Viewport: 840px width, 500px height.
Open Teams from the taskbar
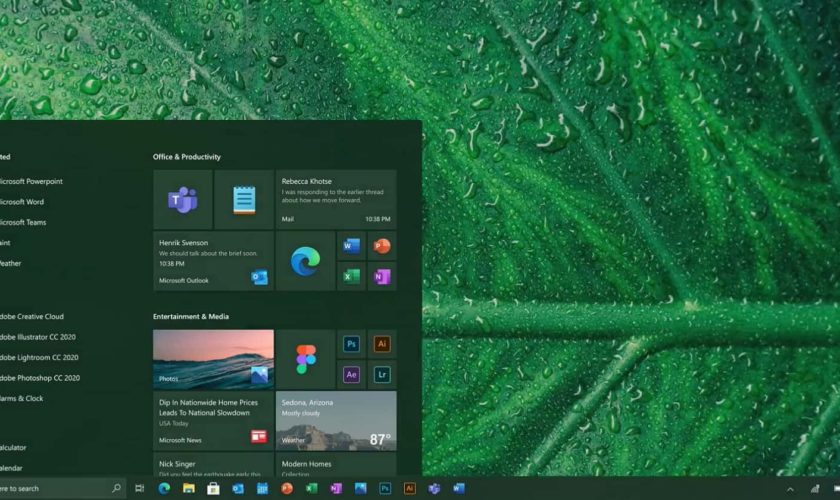tap(434, 488)
